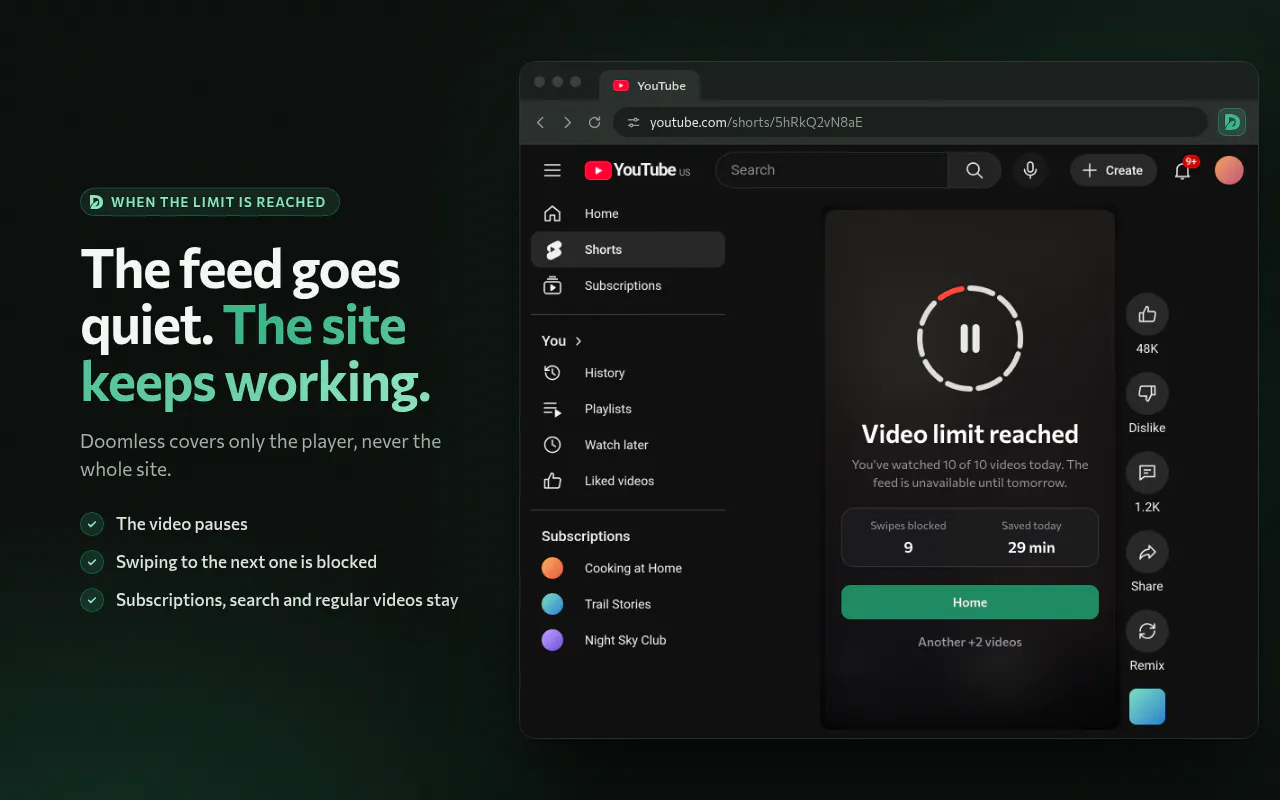Like the Short with thumbs up
The image size is (1280, 800).
click(x=1147, y=314)
